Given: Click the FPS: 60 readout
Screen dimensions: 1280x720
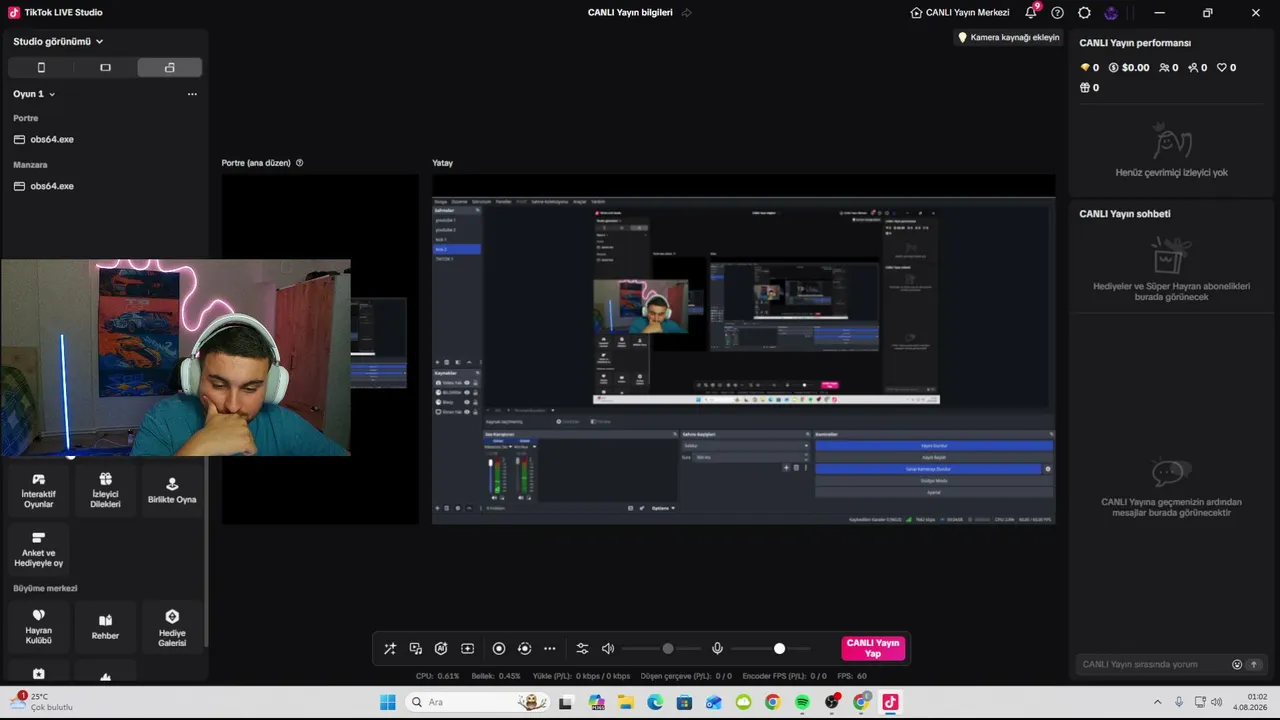Looking at the screenshot, I should [x=852, y=676].
